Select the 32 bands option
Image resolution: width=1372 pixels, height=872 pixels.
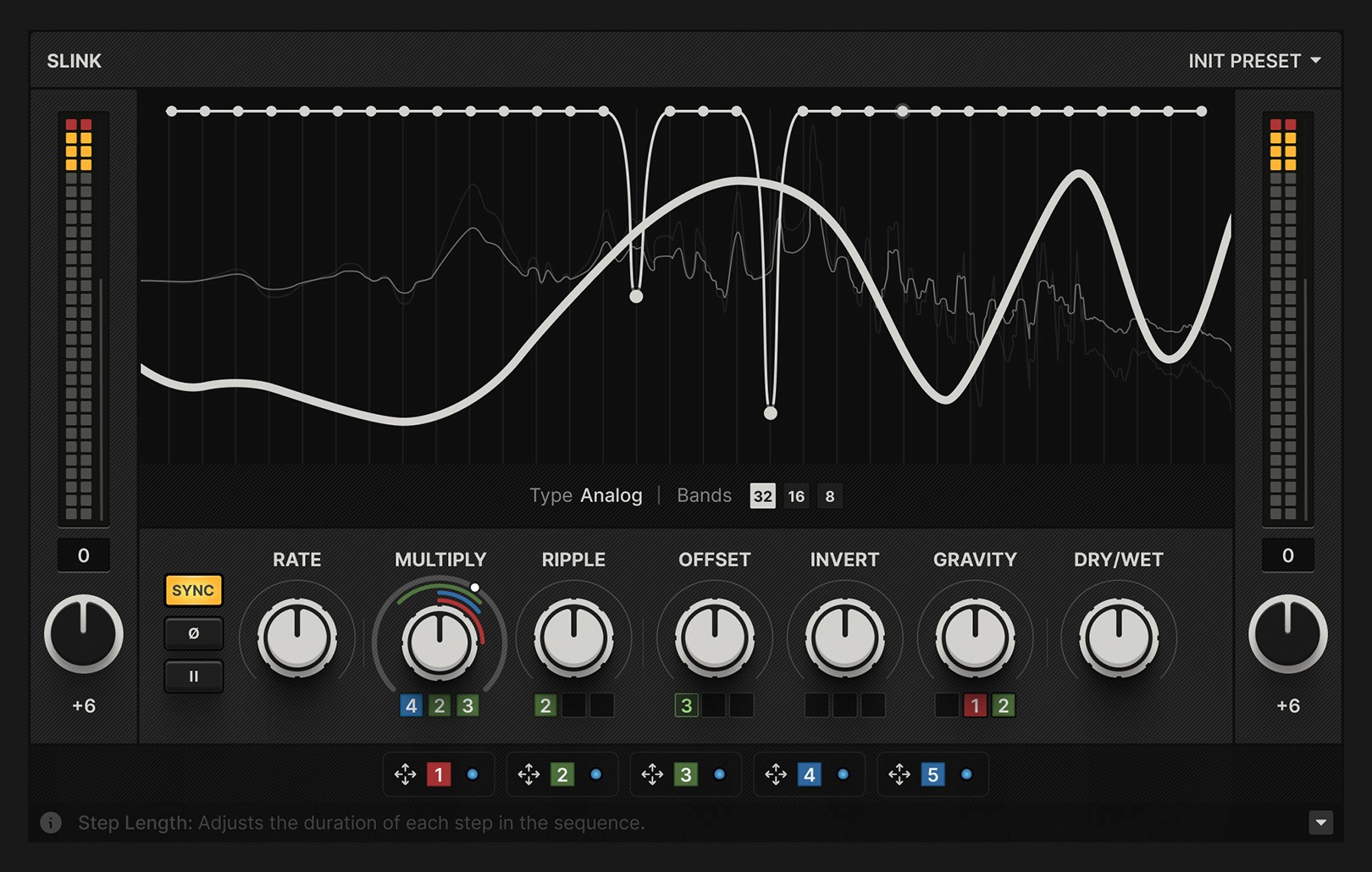pyautogui.click(x=761, y=496)
